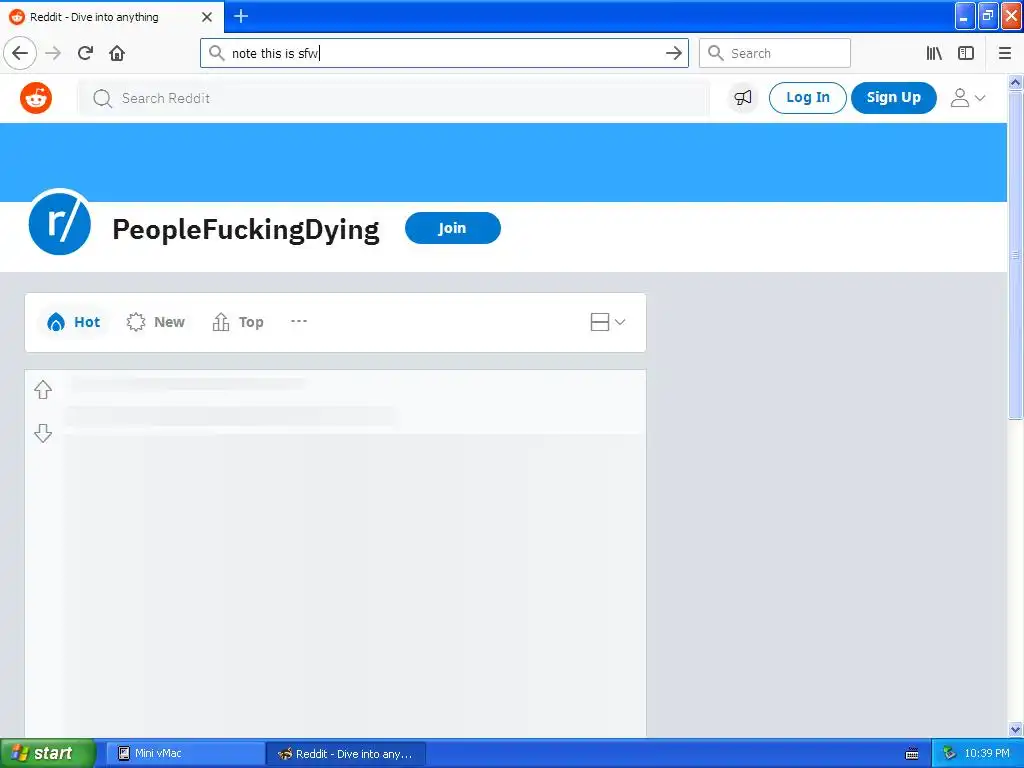Open the user profile dropdown menu
Screen dimensions: 1024x768
(968, 98)
